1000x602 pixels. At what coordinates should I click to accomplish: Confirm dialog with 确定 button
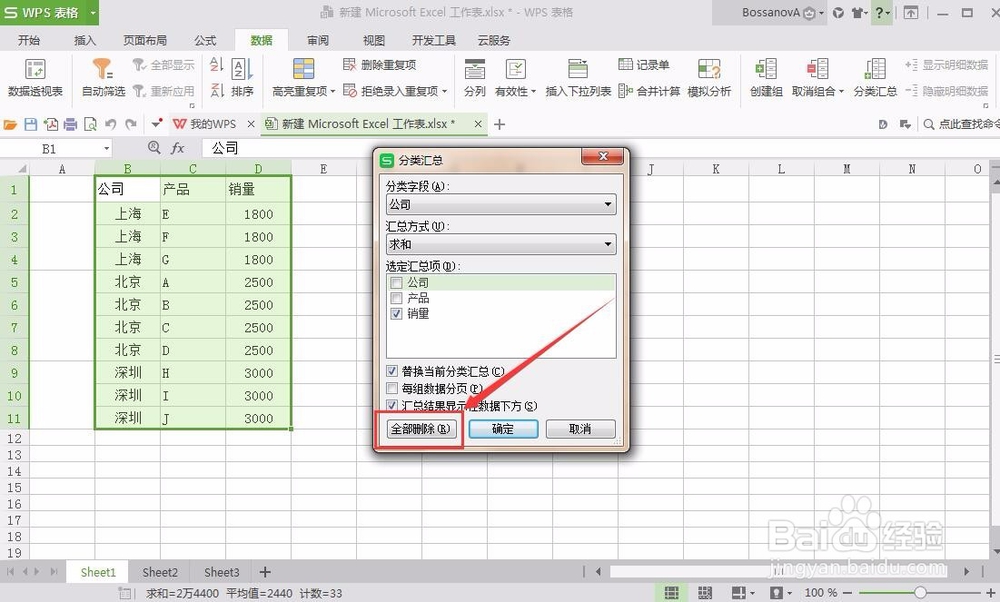pos(502,428)
